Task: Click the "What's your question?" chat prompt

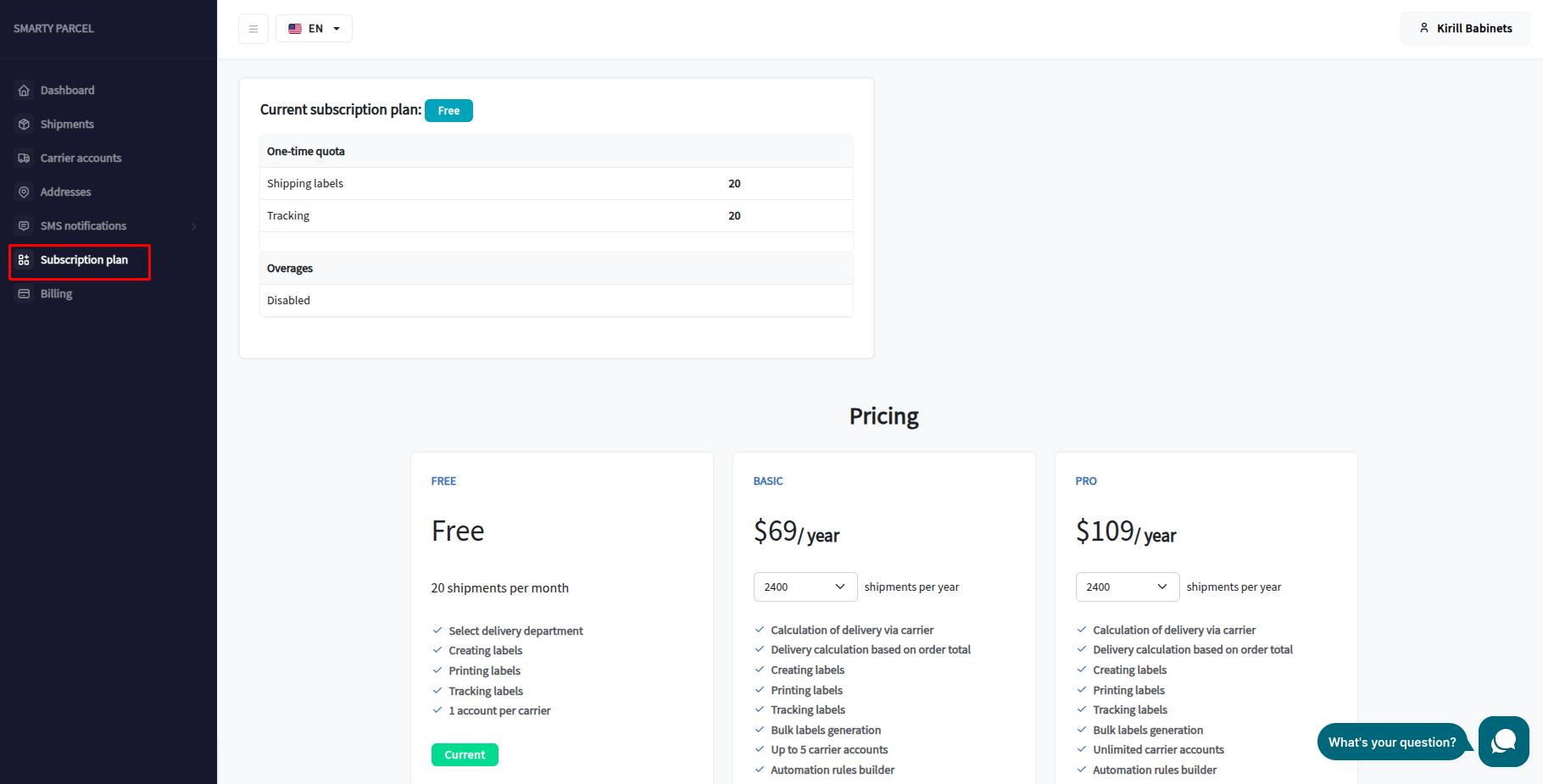Action: (x=1391, y=742)
